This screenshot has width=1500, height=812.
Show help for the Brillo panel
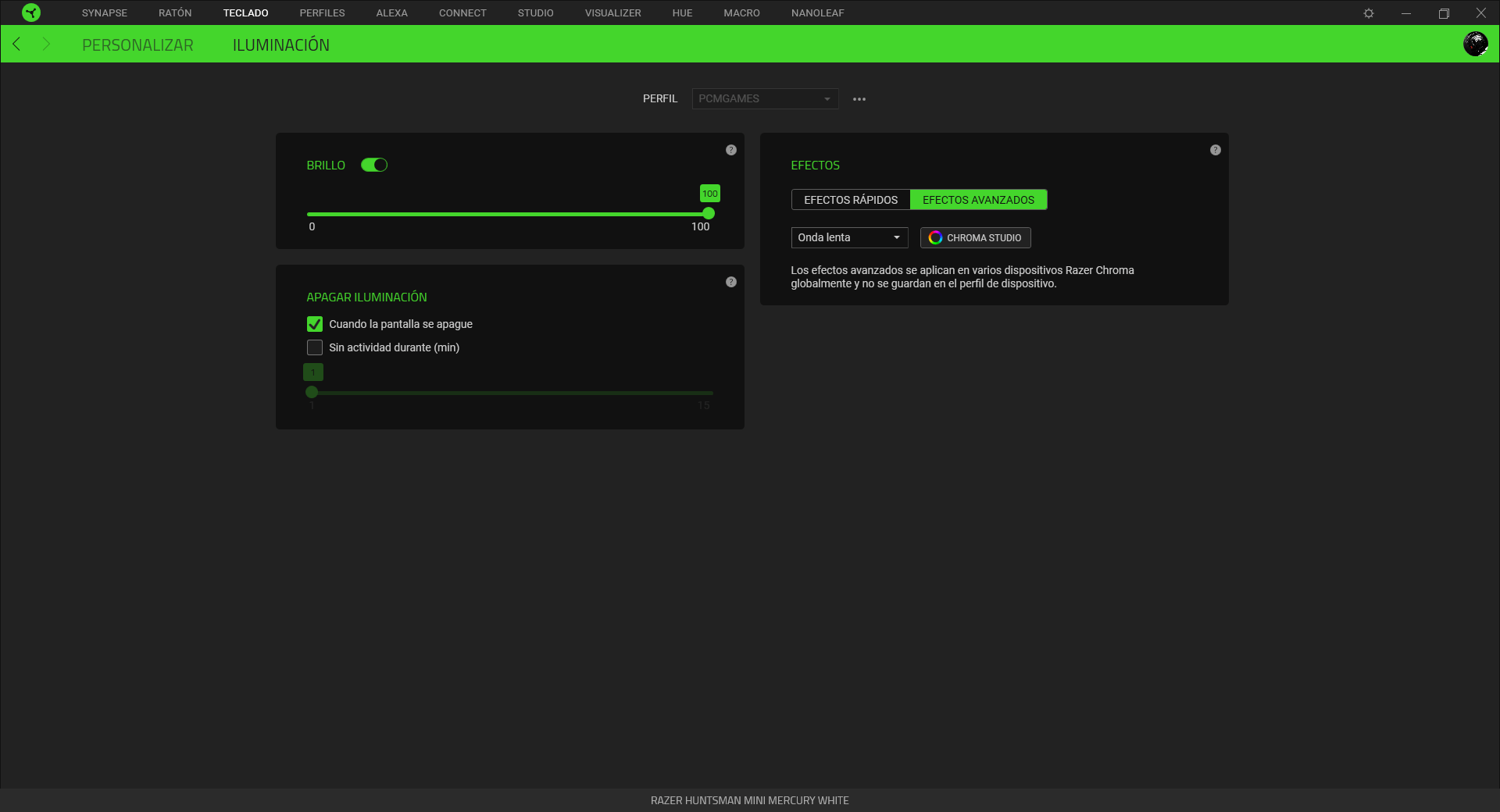pos(731,150)
